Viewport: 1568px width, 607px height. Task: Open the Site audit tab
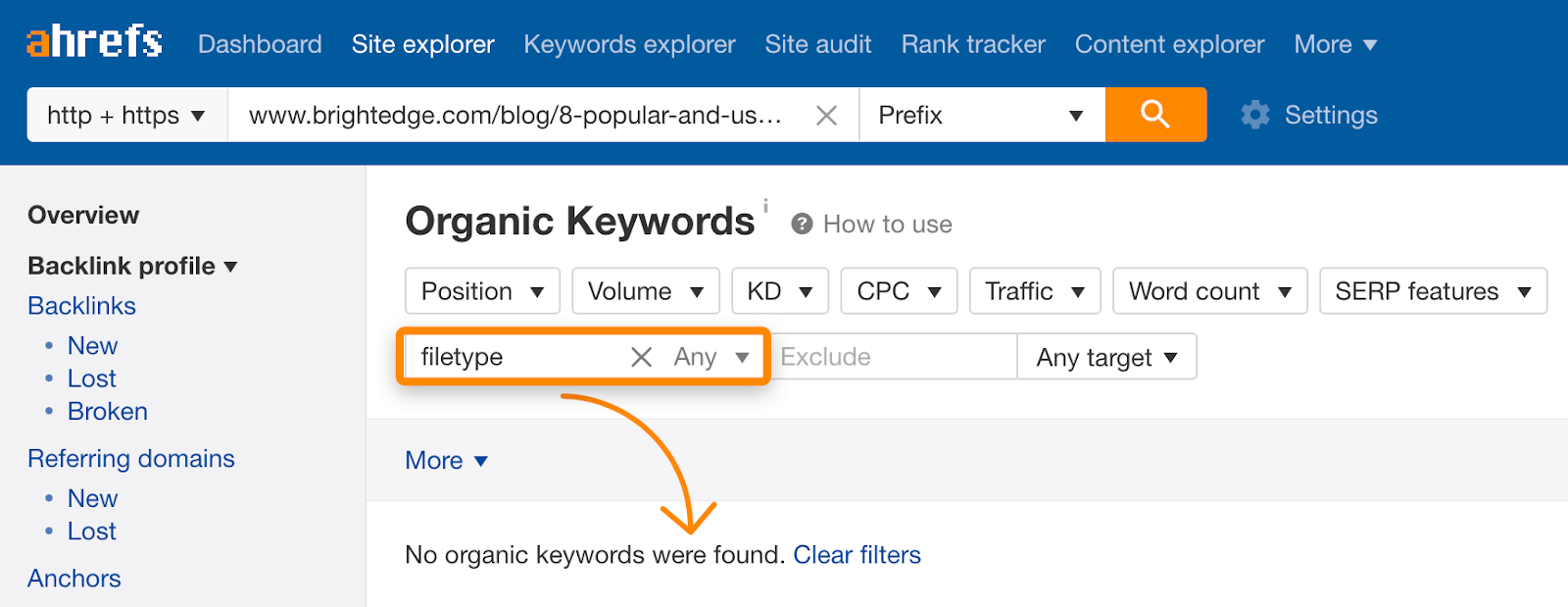[817, 44]
